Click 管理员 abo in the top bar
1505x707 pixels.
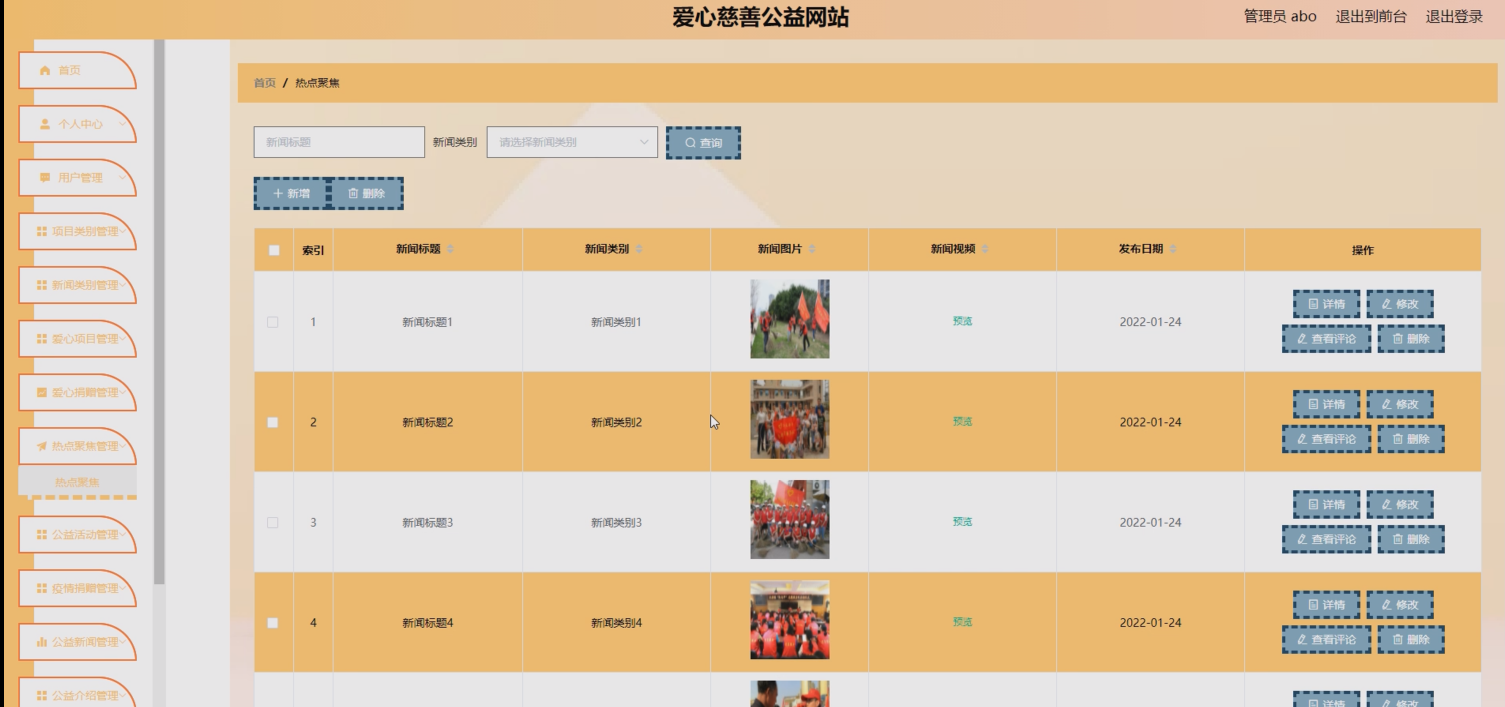[1280, 16]
